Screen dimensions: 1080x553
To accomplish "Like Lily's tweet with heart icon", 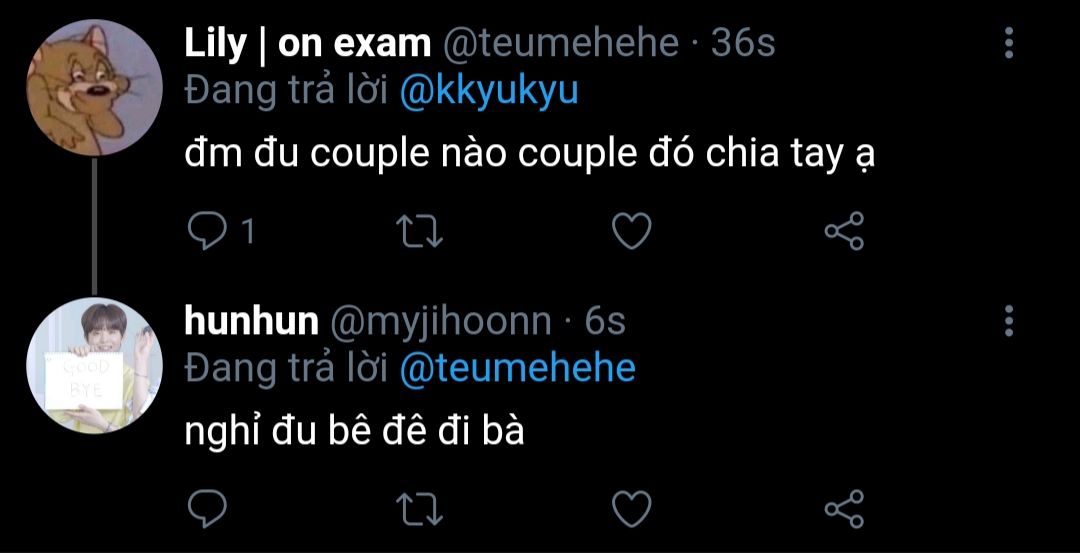I will pos(632,231).
